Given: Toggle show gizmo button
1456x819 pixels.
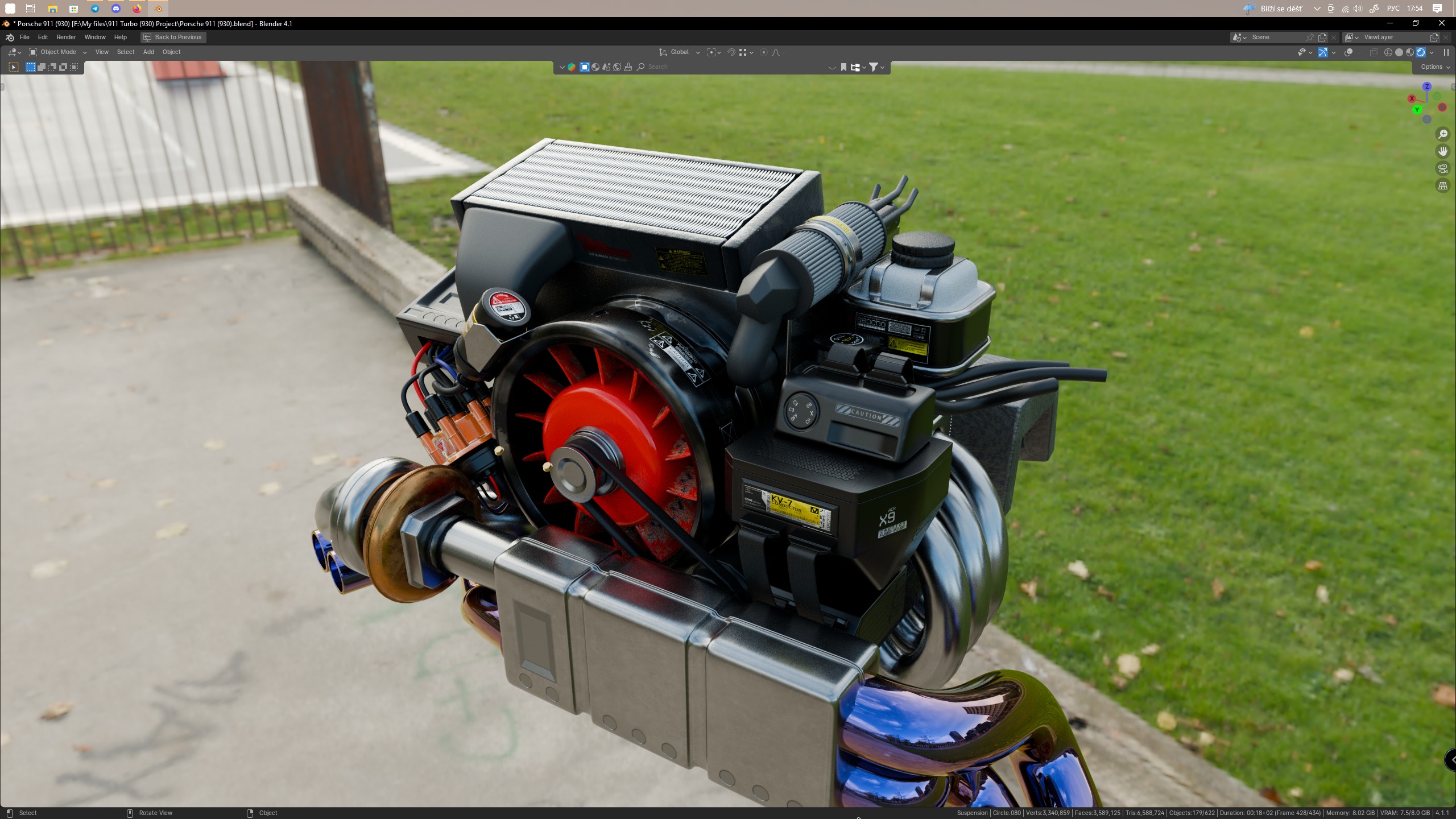Looking at the screenshot, I should (x=1323, y=52).
